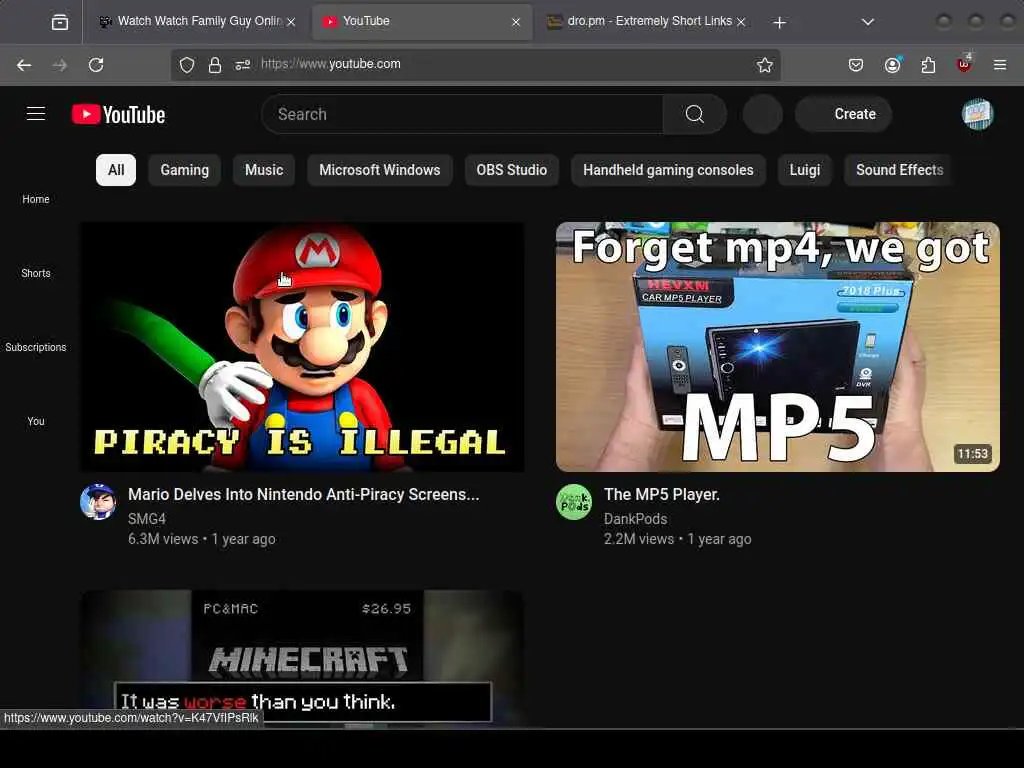
Task: Go back with the browser back arrow
Action: point(24,65)
